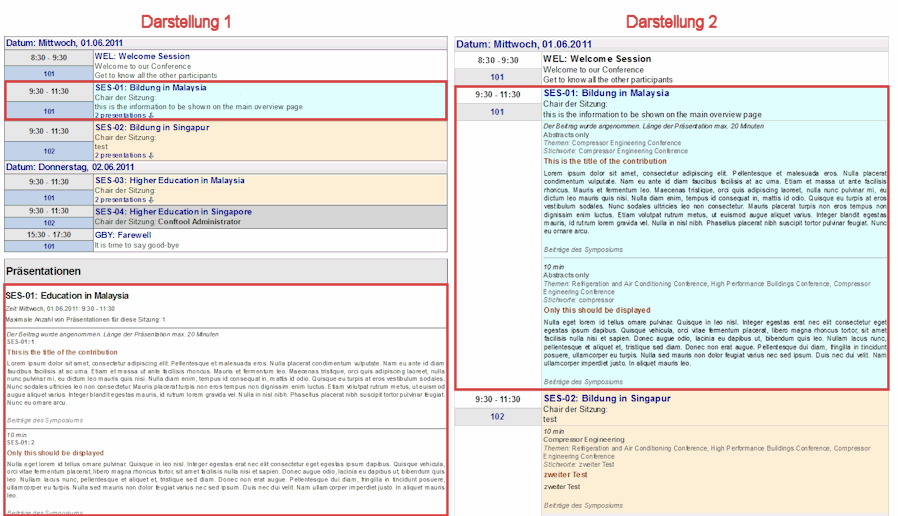This screenshot has height=516, width=898.
Task: Open SES-04: Higher Education in Singapore
Action: (173, 211)
